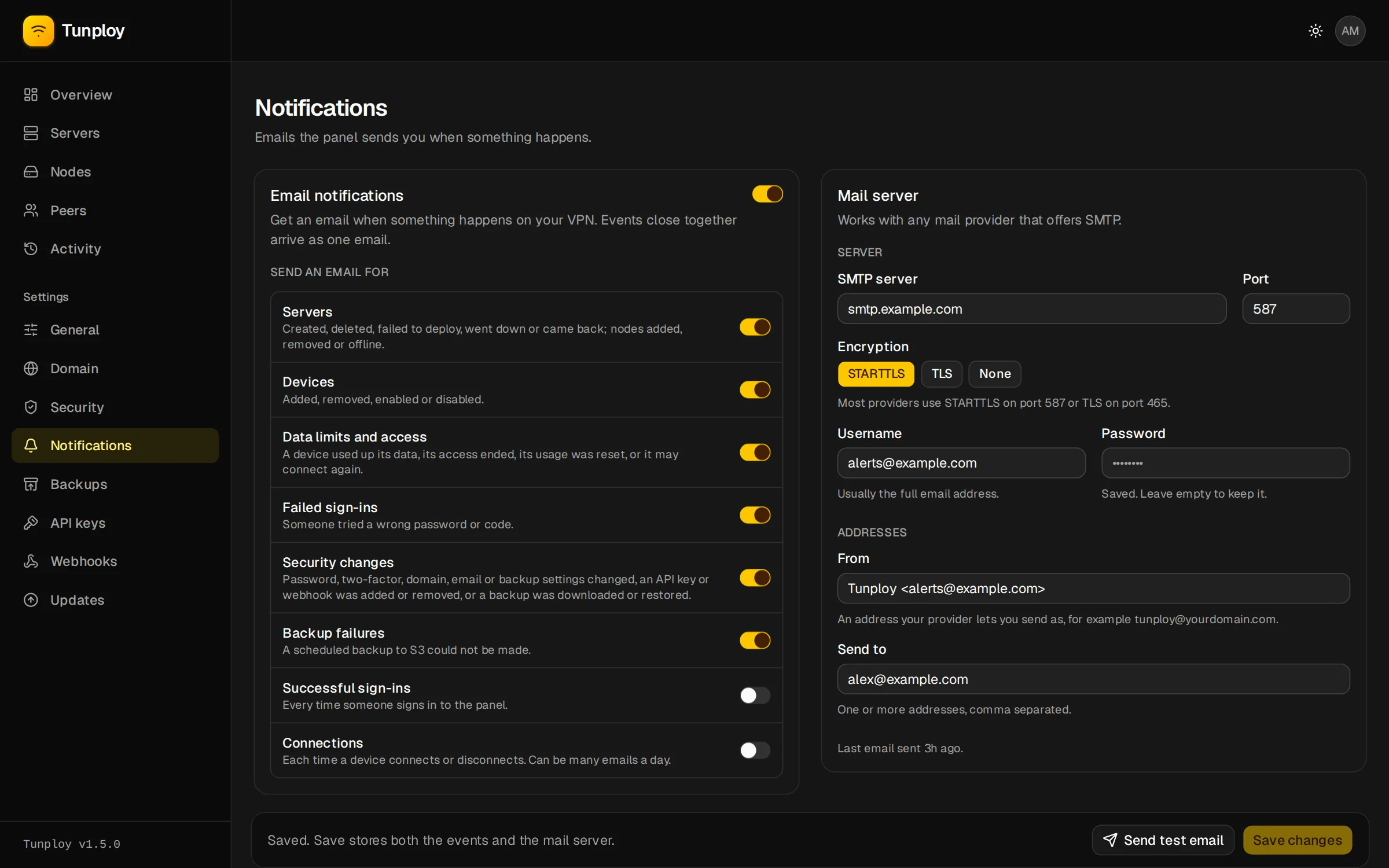Enable Connections email toggle

pos(755,751)
